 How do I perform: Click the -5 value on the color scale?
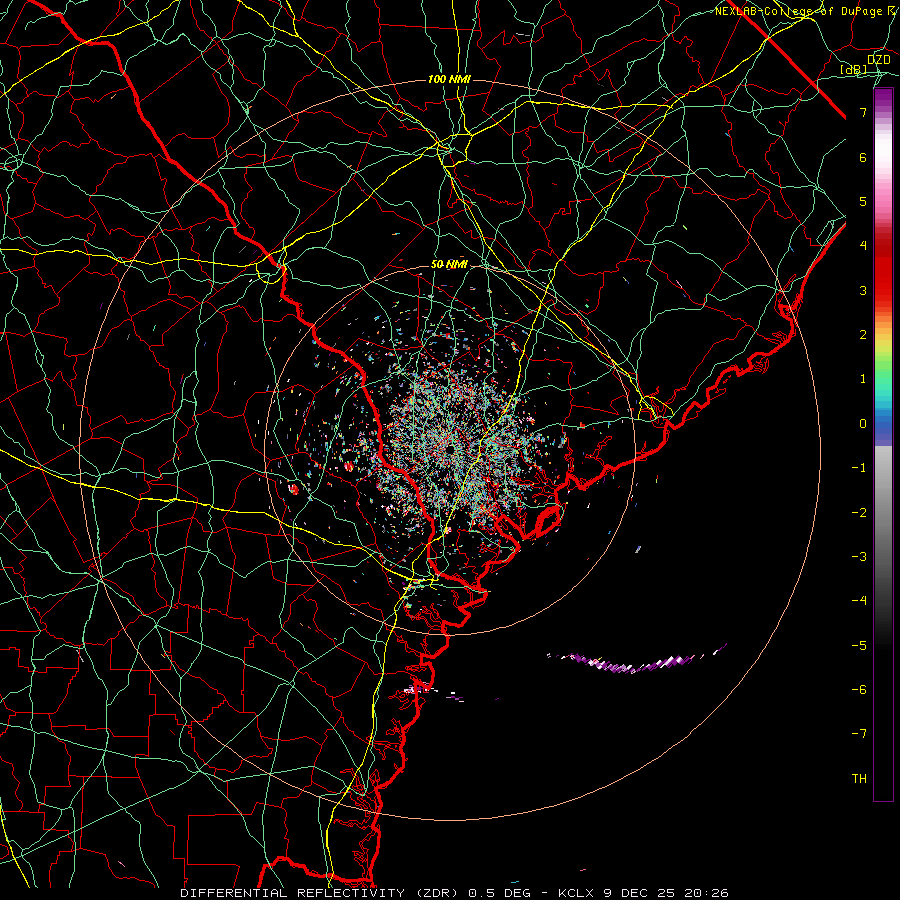(x=859, y=646)
